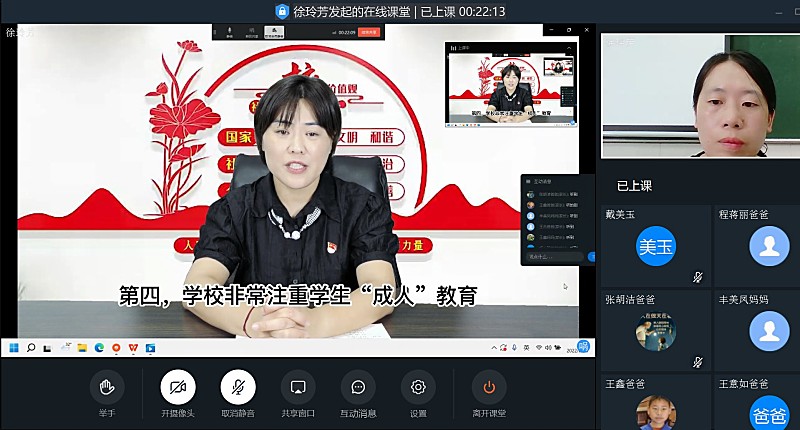Image resolution: width=800 pixels, height=430 pixels.
Task: Open Microsoft Edge in shared taskbar
Action: 99,348
